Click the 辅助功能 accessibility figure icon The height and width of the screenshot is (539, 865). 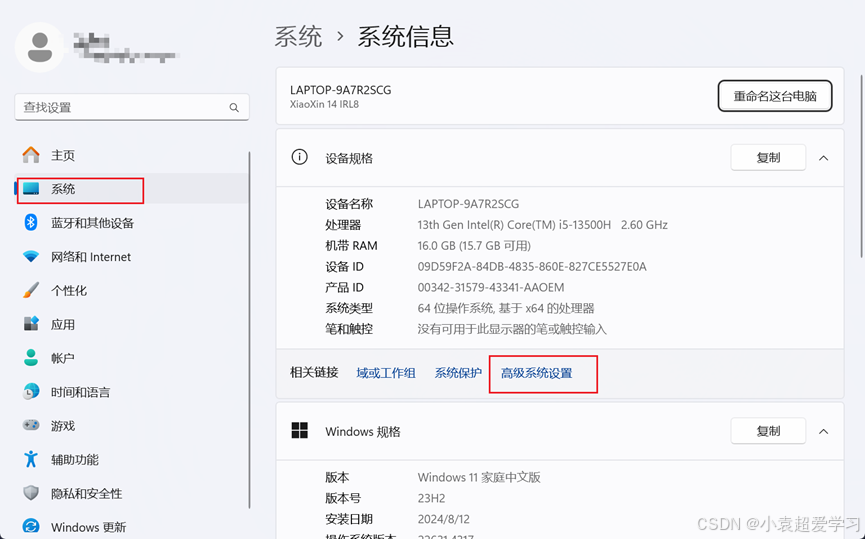(31, 459)
